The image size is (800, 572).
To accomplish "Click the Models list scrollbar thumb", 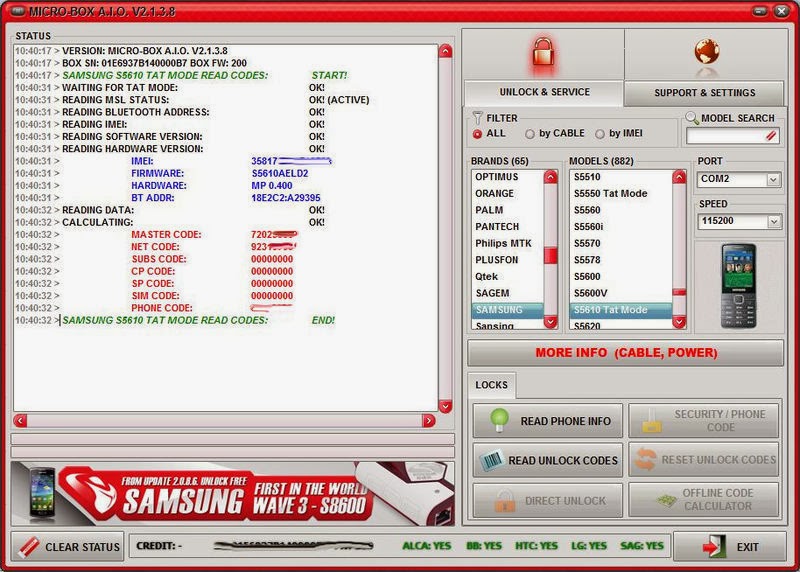I will click(x=679, y=292).
